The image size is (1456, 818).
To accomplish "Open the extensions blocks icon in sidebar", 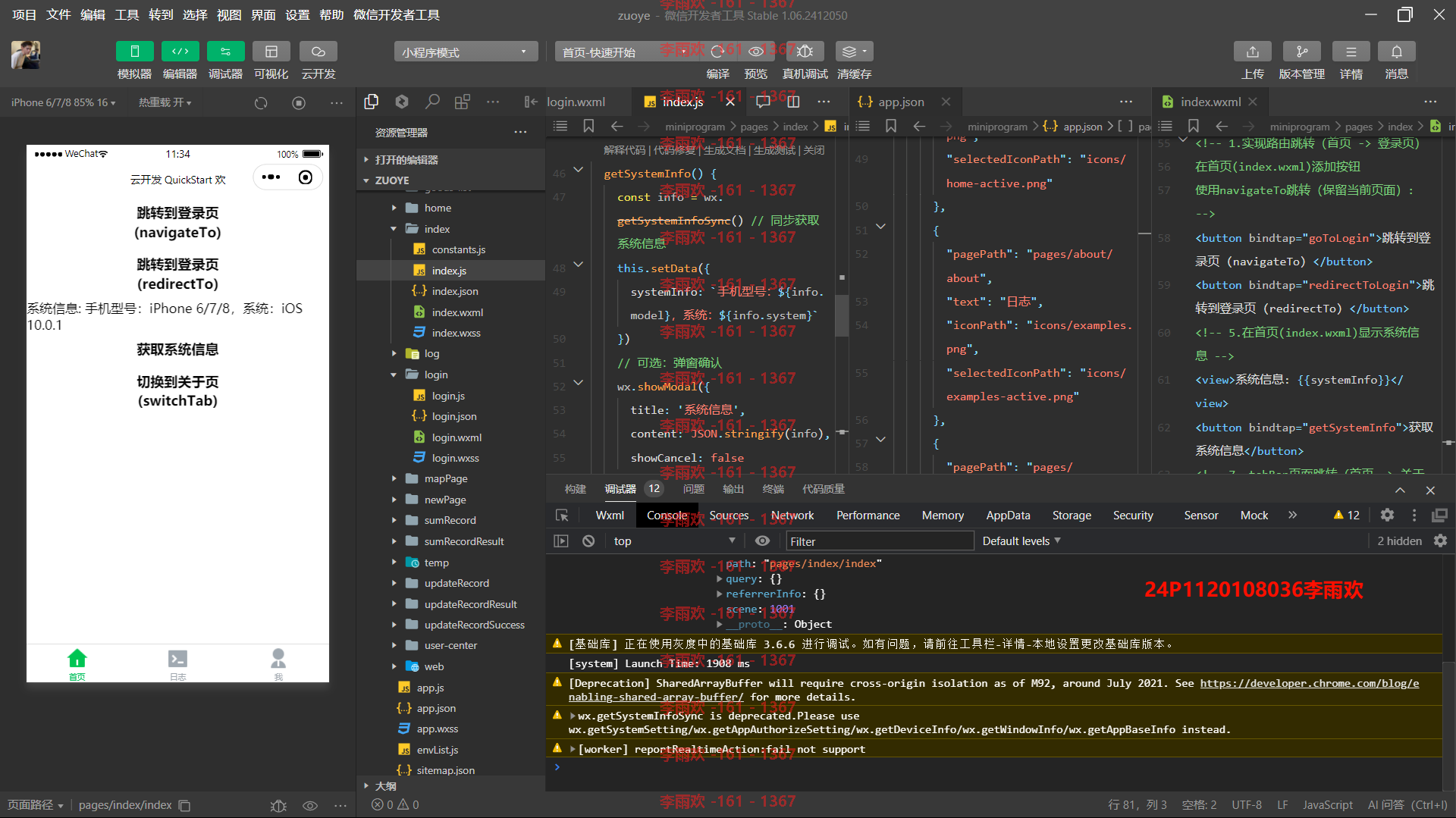I will click(463, 102).
